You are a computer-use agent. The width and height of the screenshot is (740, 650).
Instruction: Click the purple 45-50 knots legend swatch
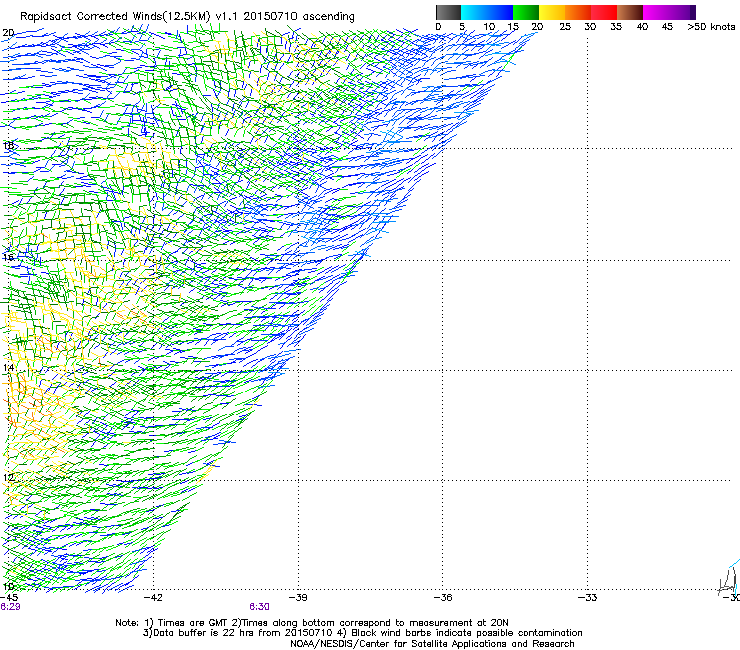(x=682, y=12)
